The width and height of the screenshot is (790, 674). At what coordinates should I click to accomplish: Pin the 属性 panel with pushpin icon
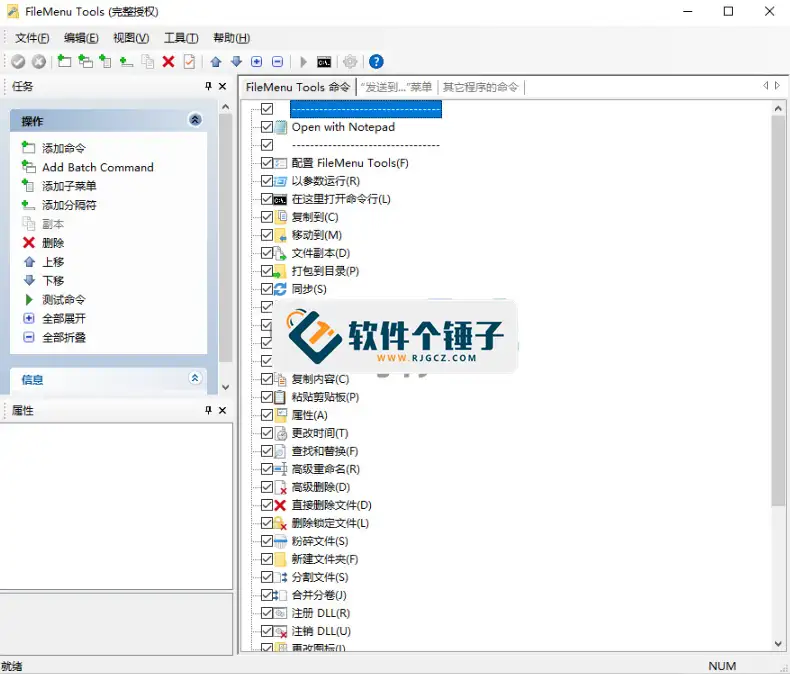208,410
